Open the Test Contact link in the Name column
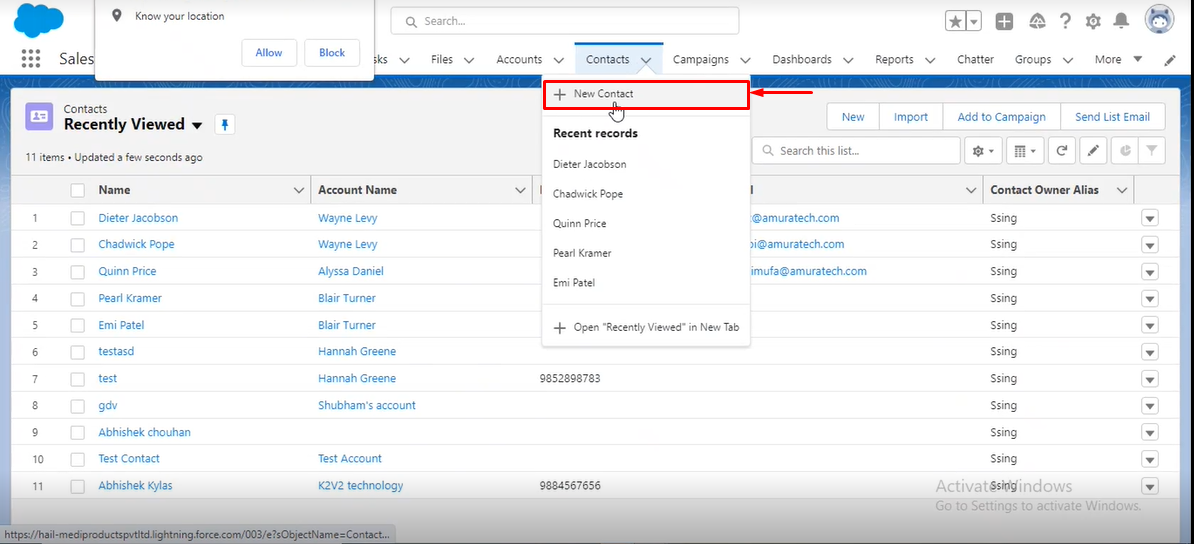1194x544 pixels. pos(129,459)
